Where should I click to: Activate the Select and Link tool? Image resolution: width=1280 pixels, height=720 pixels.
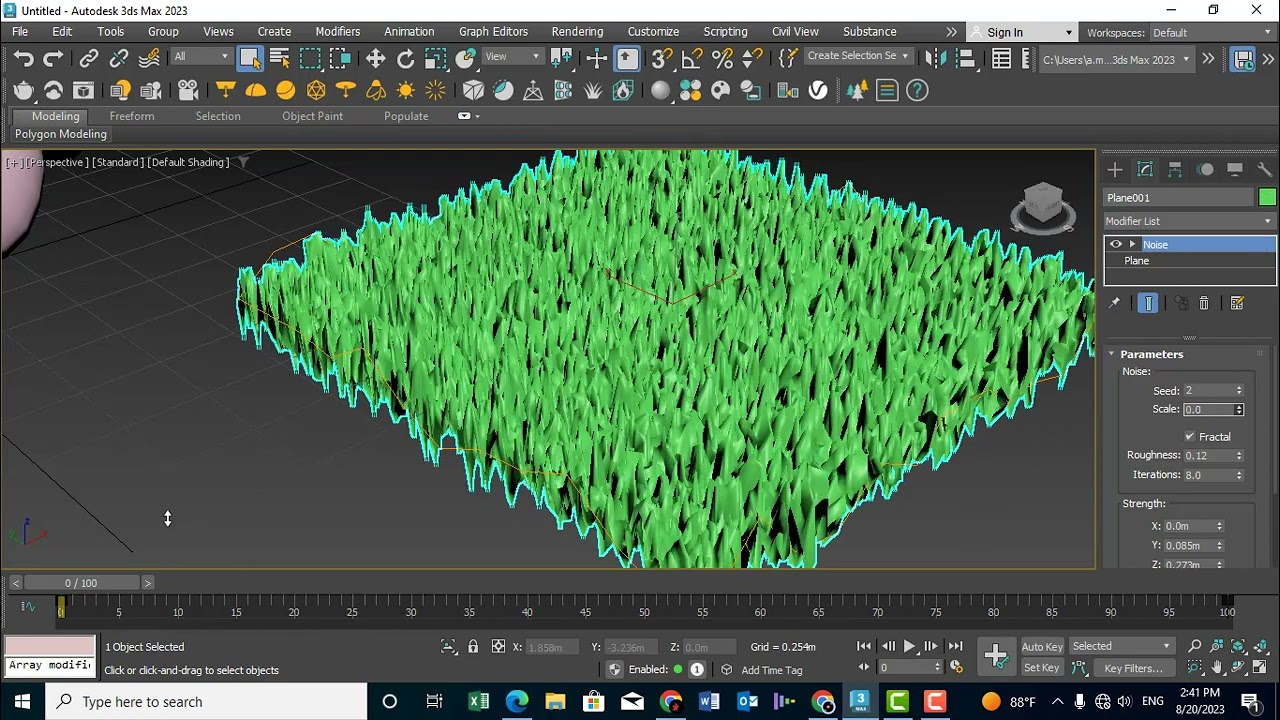89,59
